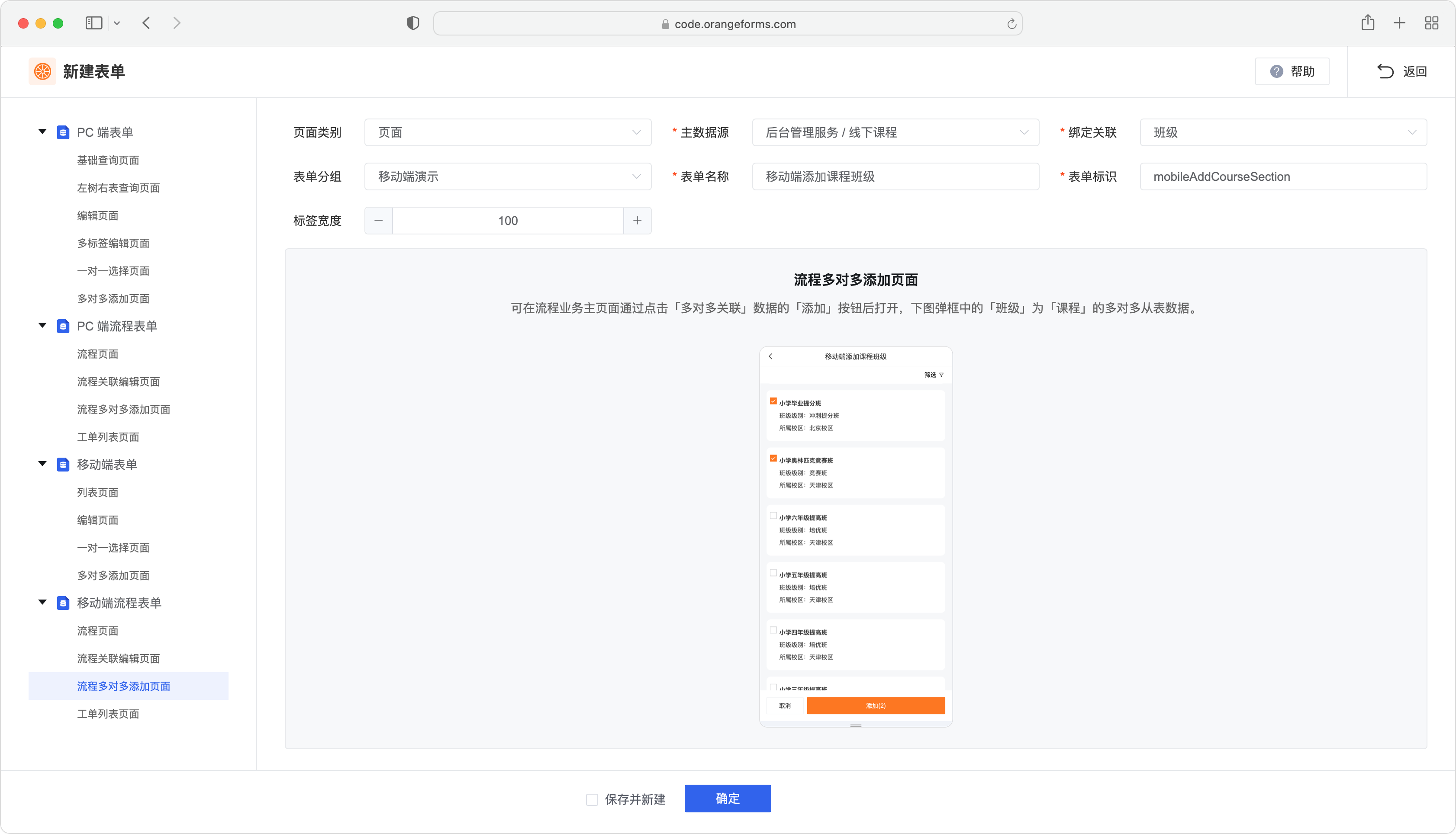The image size is (1456, 834).
Task: Select 基础查询页面 in the tree
Action: pyautogui.click(x=108, y=160)
